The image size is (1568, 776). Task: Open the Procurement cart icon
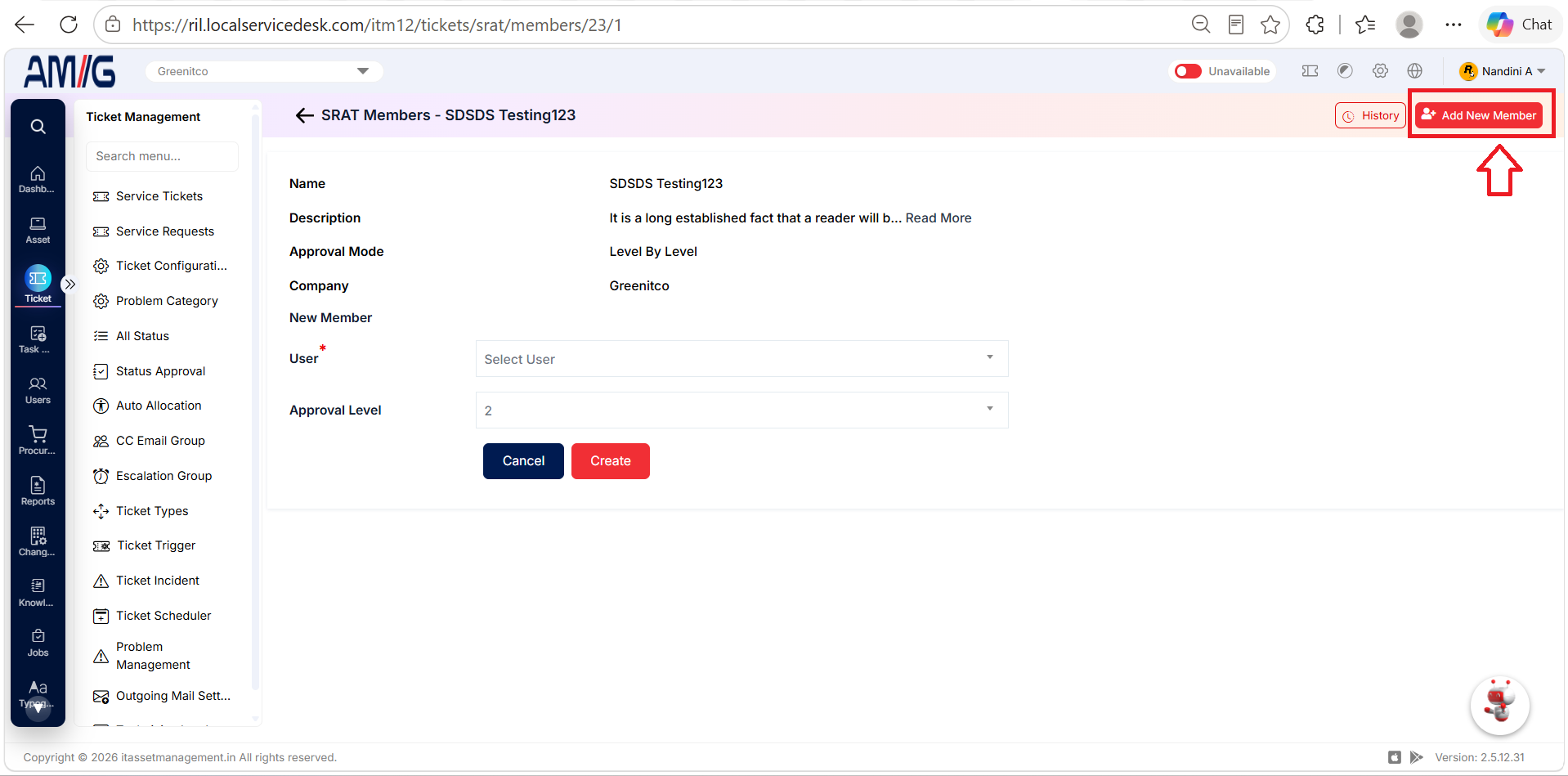38,441
